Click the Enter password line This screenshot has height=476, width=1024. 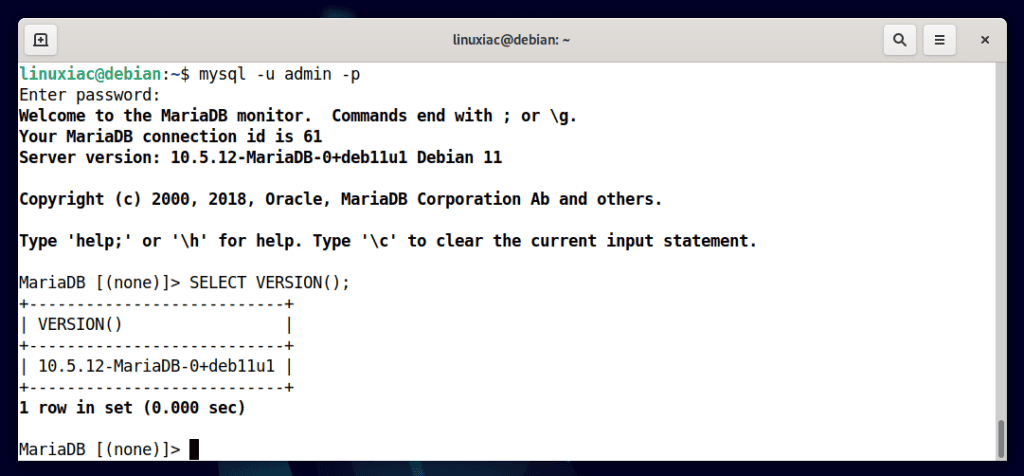pyautogui.click(x=89, y=95)
